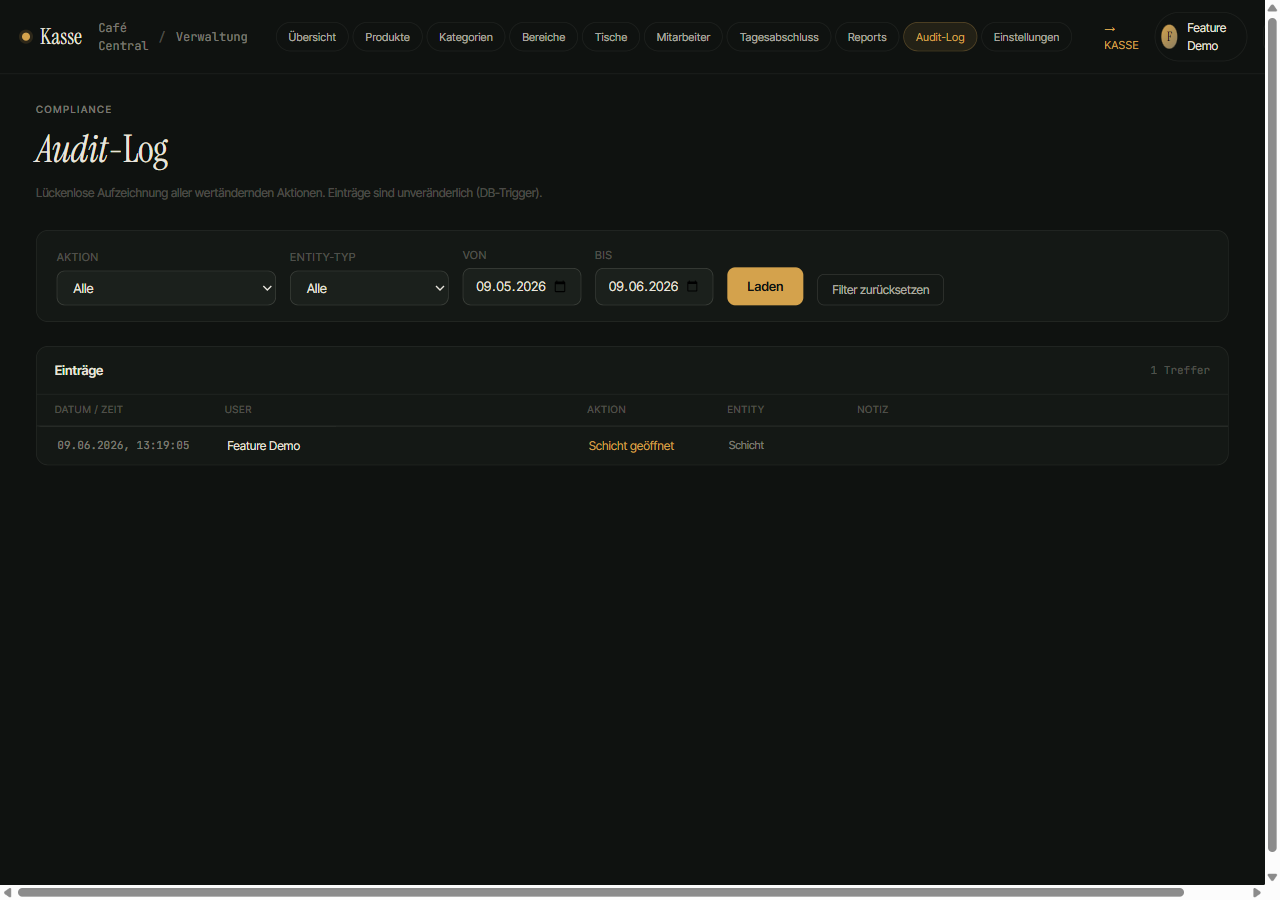Open the Übersicht tab
1280x900 pixels.
pyautogui.click(x=312, y=37)
